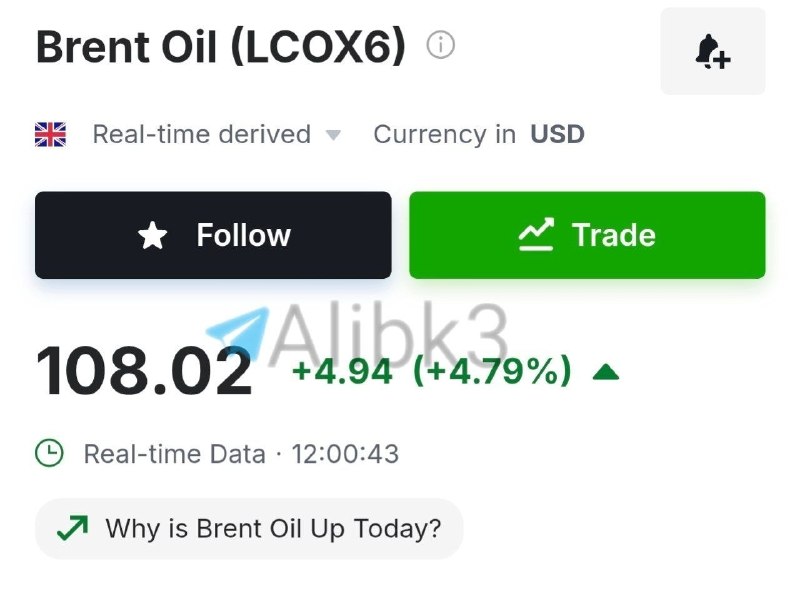Click the star icon in the Follow button
800x591 pixels.
click(x=153, y=235)
